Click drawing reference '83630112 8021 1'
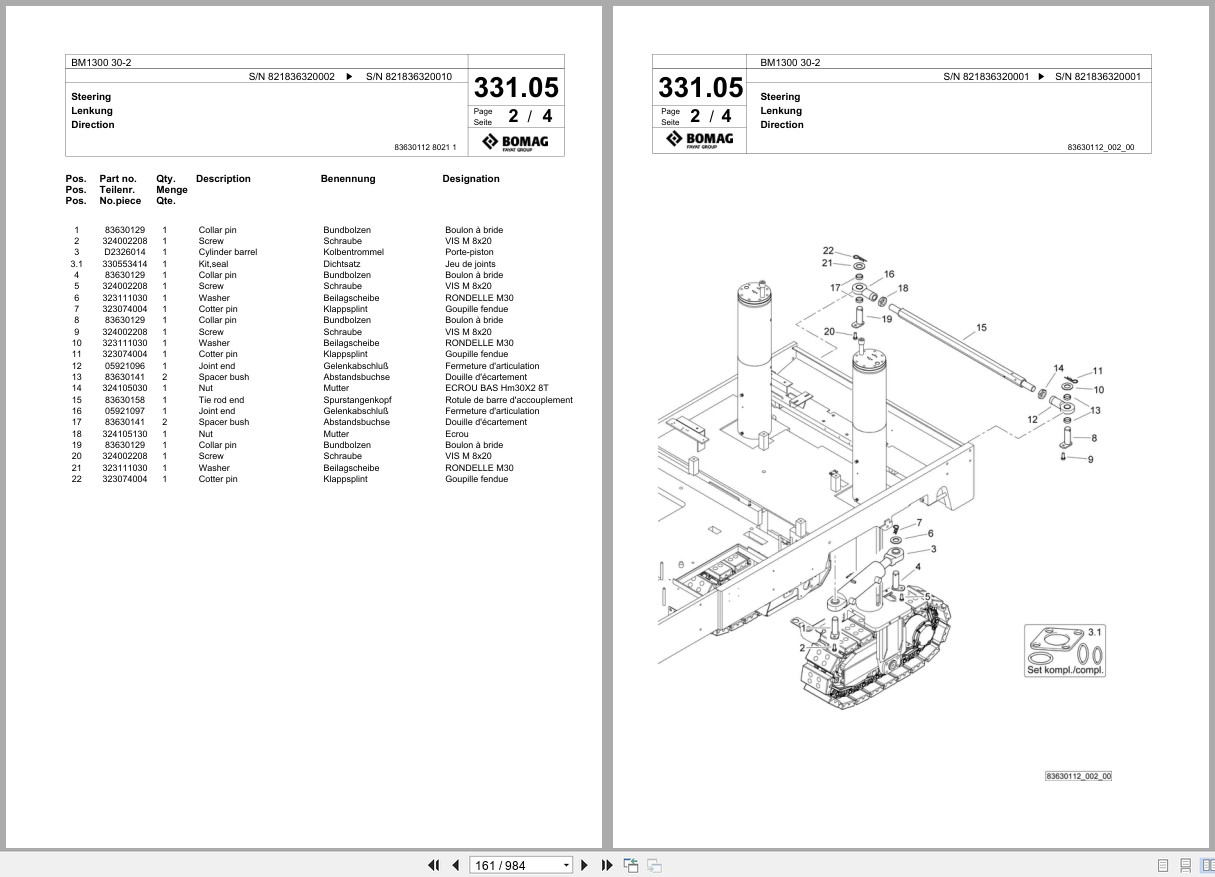The height and width of the screenshot is (877, 1215). [x=425, y=148]
